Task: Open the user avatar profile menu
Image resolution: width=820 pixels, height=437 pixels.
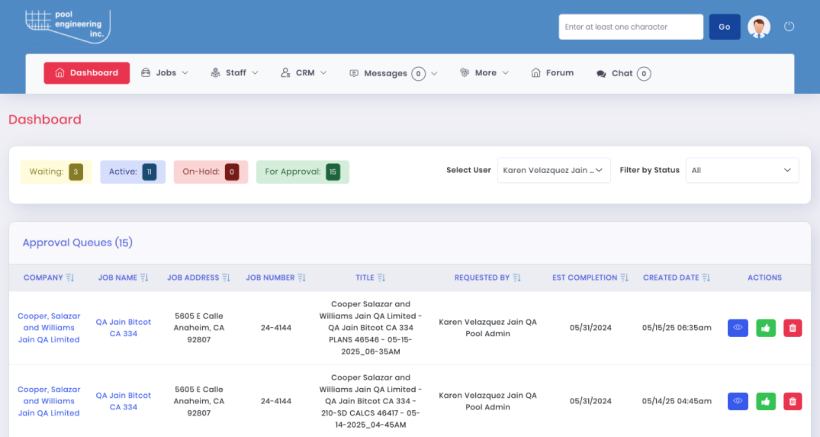Action: pyautogui.click(x=759, y=27)
